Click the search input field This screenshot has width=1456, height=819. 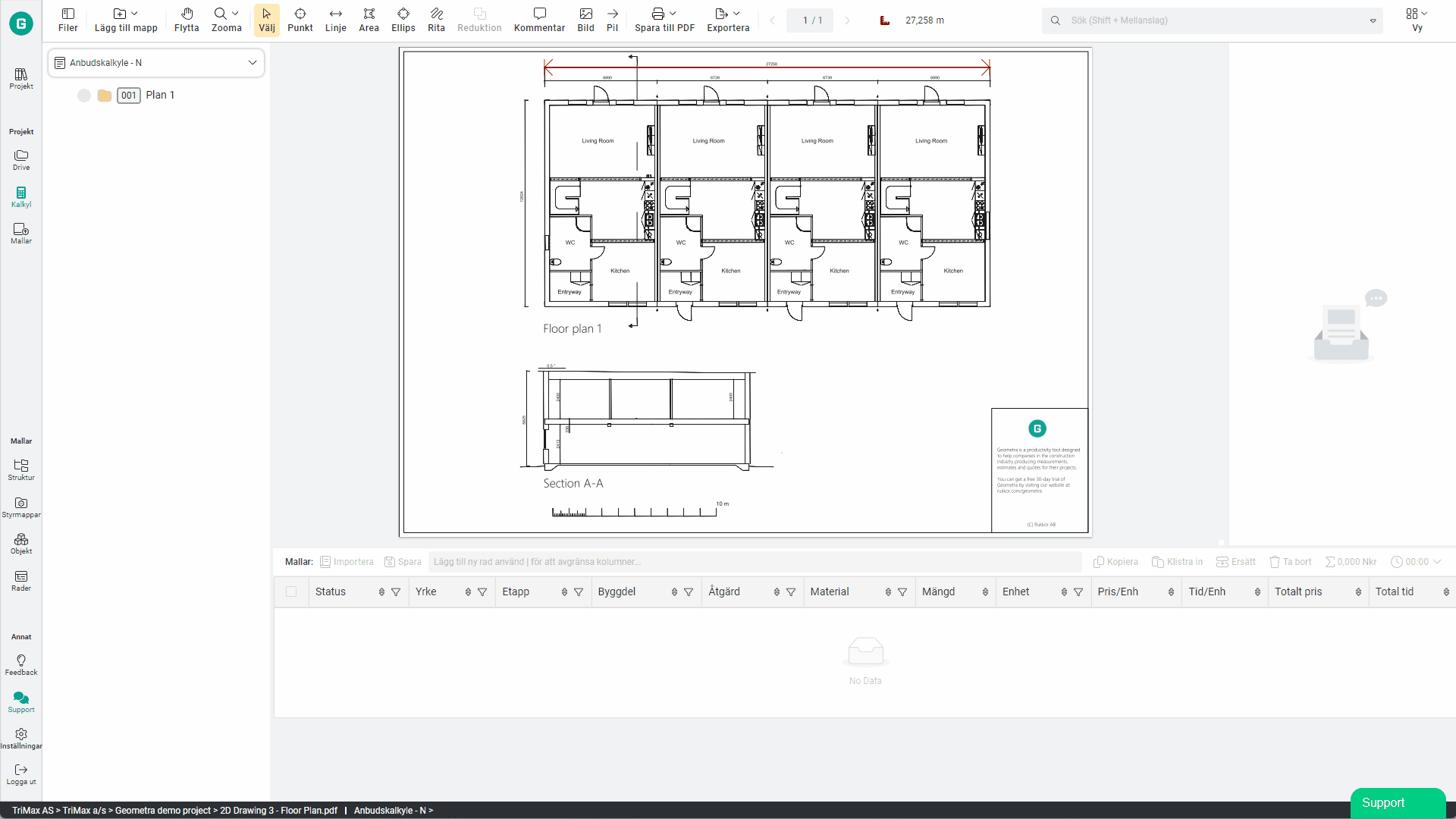click(1212, 20)
